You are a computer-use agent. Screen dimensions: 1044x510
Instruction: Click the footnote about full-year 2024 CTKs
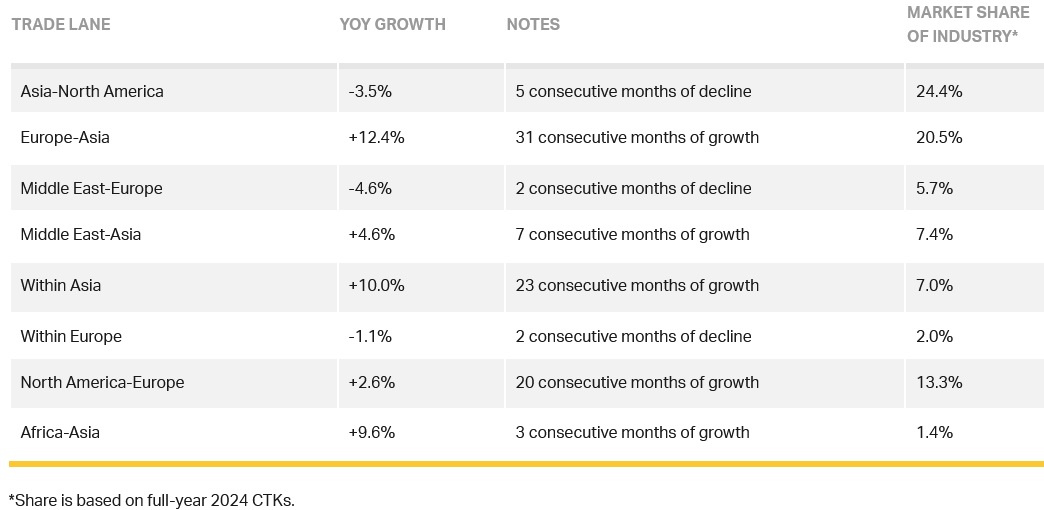(151, 499)
